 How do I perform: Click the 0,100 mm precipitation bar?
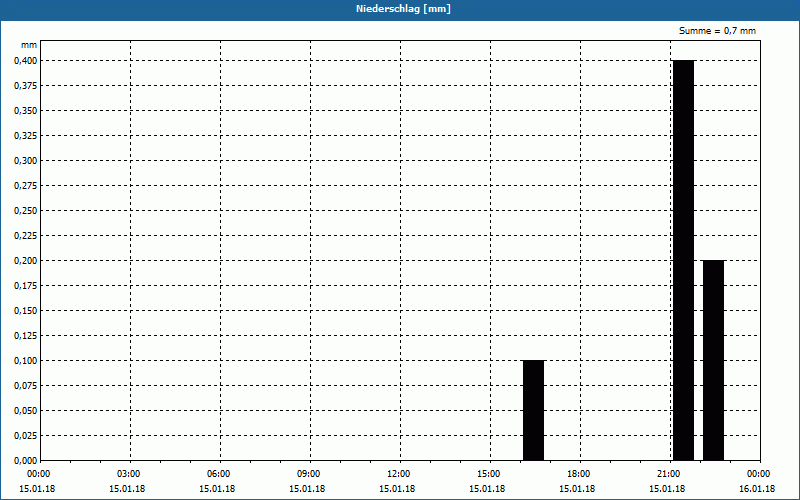[534, 410]
